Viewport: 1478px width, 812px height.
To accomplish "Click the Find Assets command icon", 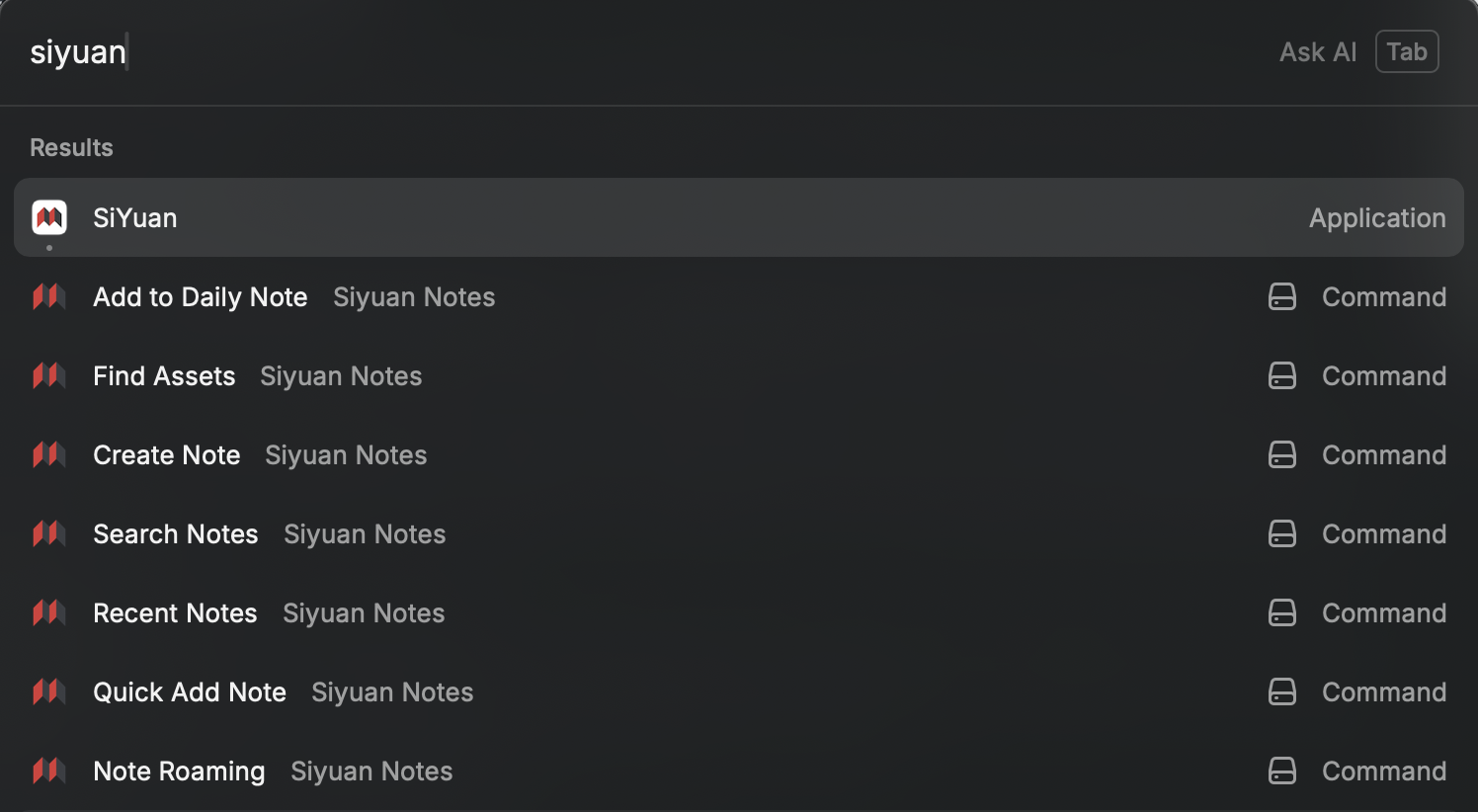I will click(x=49, y=375).
